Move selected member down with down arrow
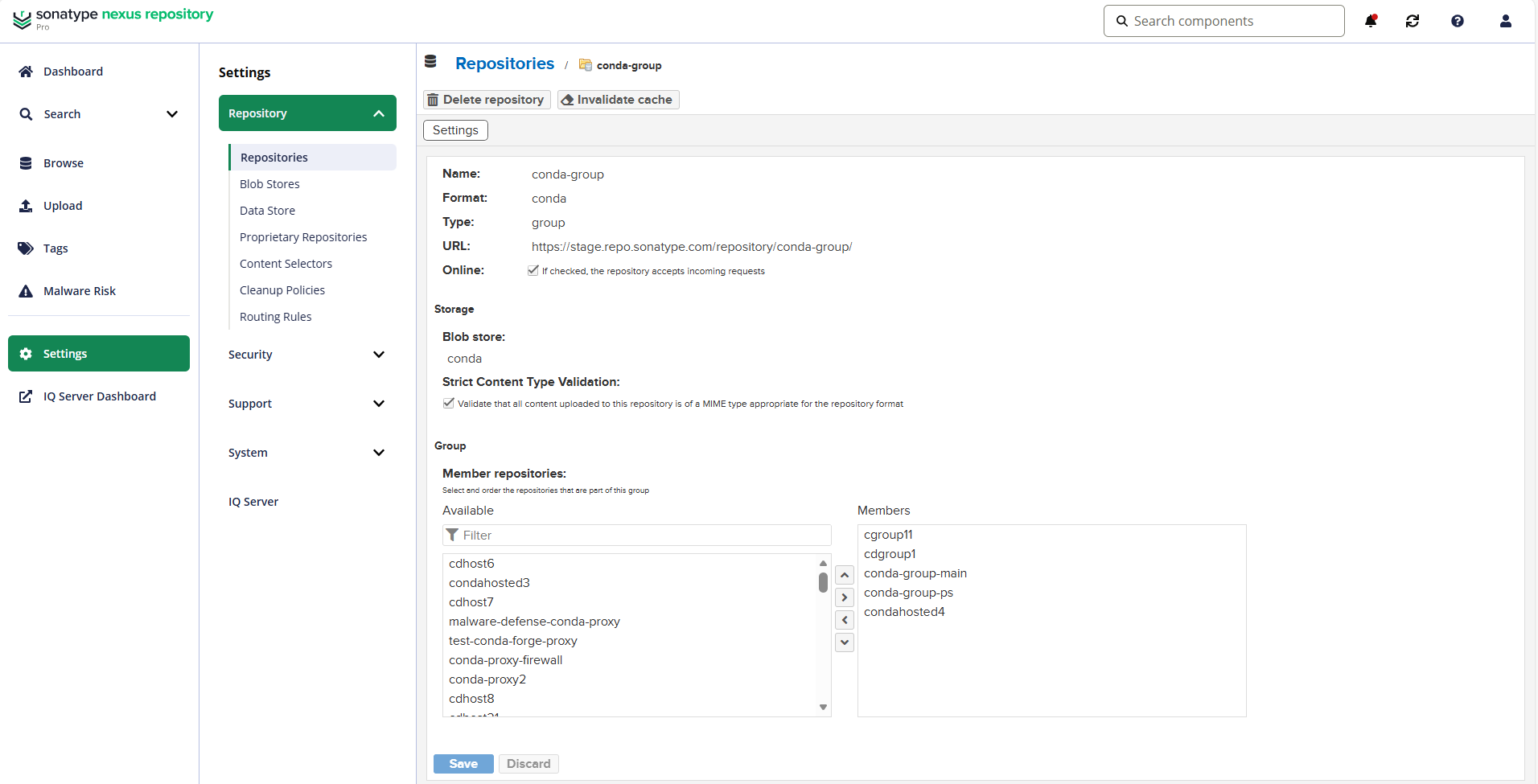The image size is (1538, 784). click(x=845, y=642)
